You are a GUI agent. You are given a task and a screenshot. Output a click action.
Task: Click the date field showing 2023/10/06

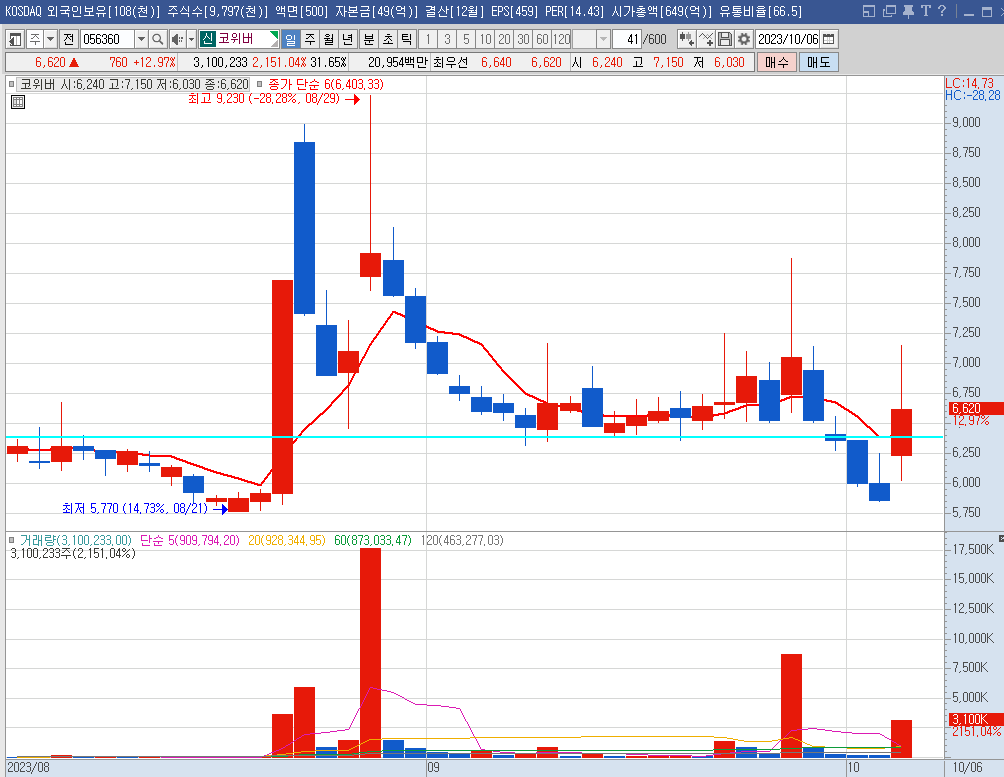coord(788,39)
